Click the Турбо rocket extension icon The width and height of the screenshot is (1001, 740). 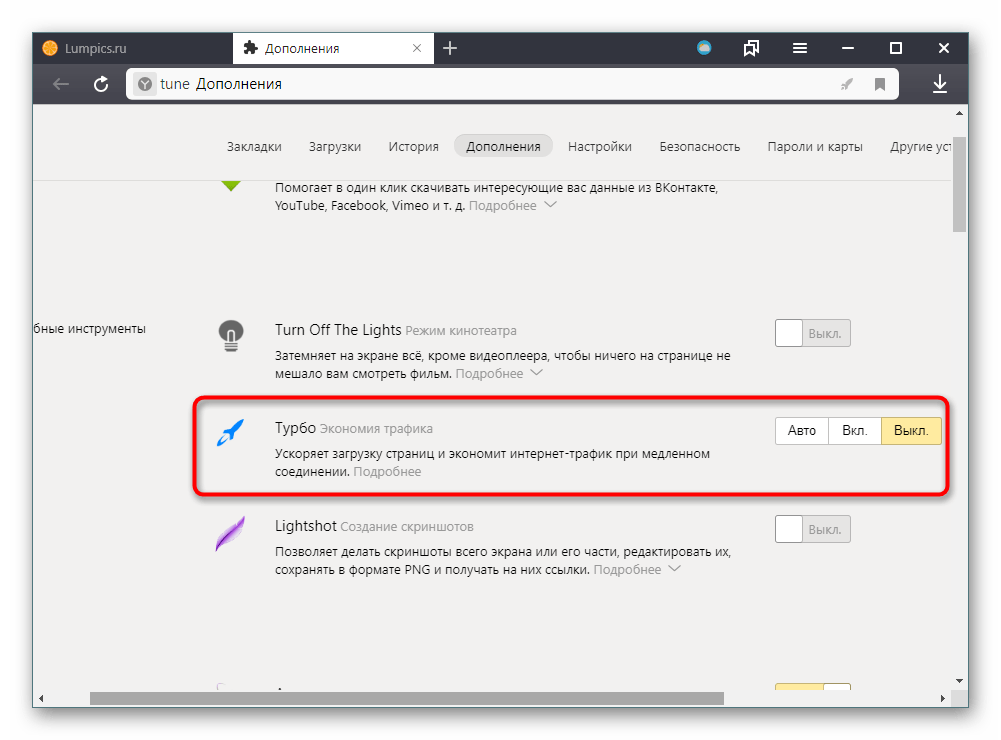tap(230, 432)
